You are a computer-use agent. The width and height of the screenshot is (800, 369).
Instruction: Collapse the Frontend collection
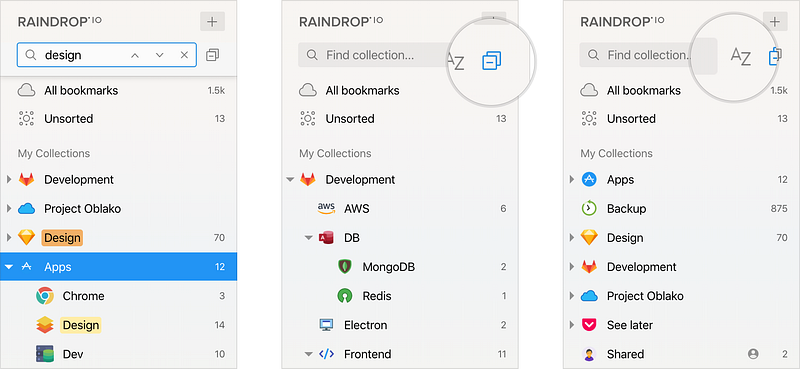tap(308, 354)
